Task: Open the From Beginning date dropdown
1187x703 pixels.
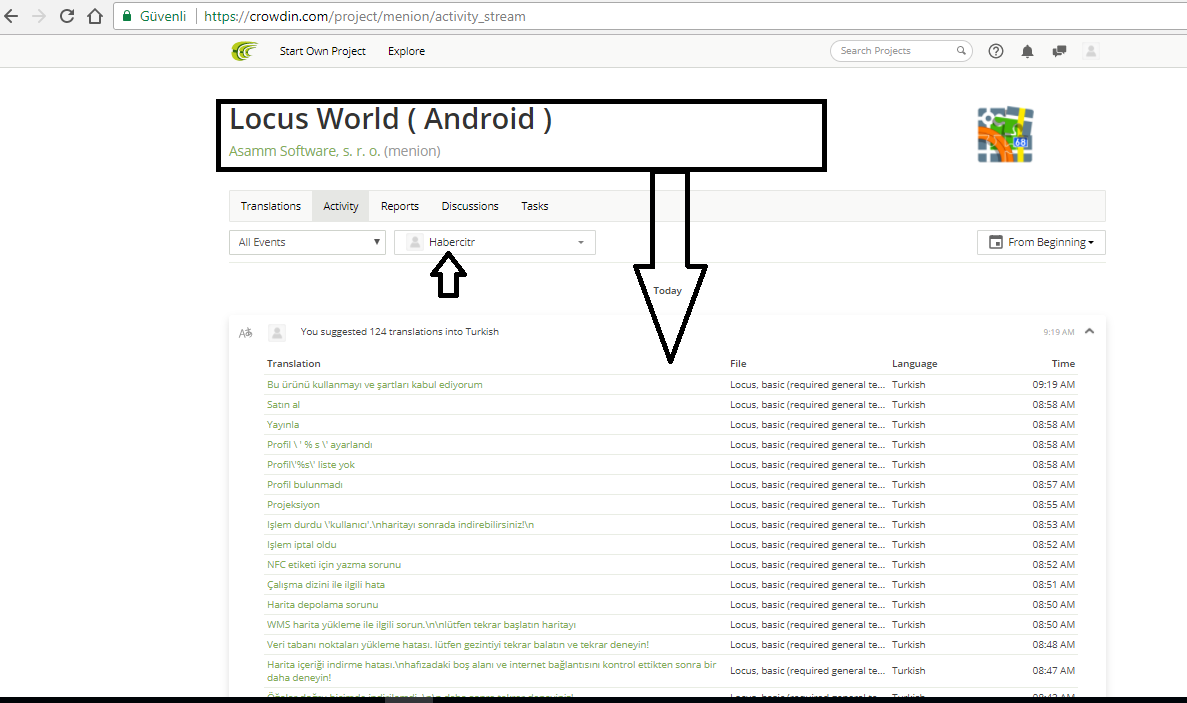Action: (1041, 242)
